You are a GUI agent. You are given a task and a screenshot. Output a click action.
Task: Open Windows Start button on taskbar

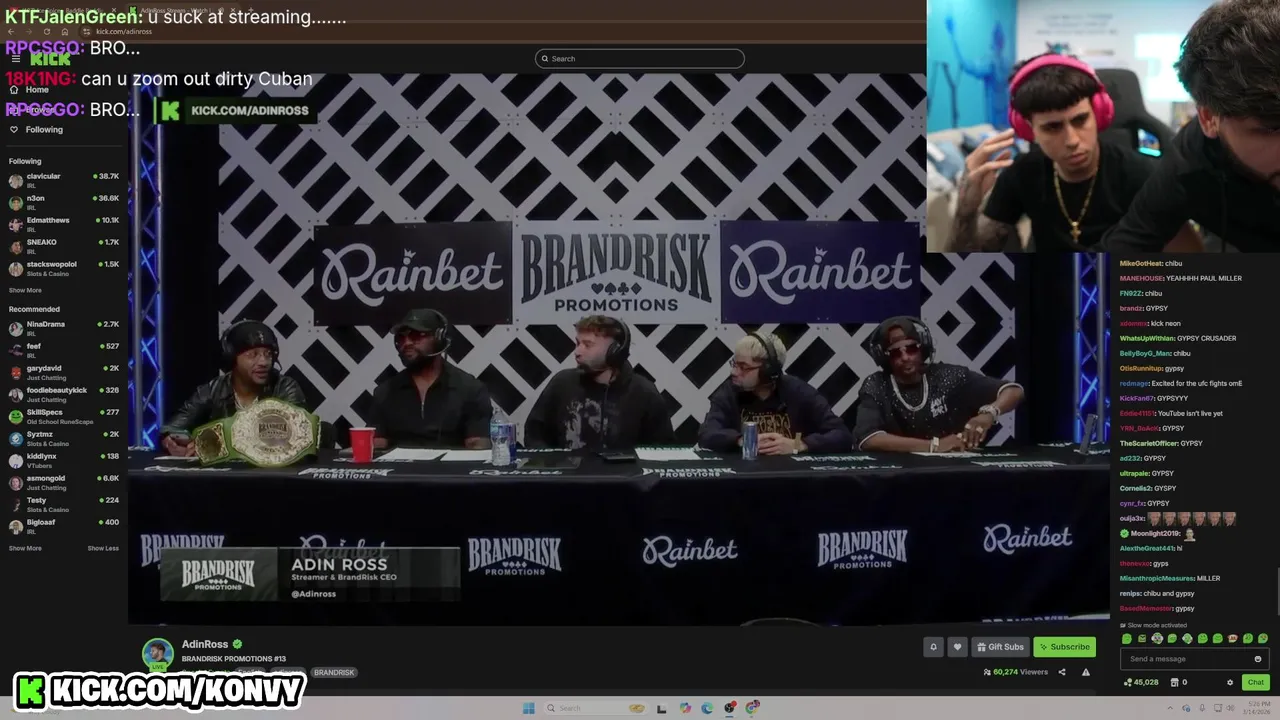click(x=529, y=708)
